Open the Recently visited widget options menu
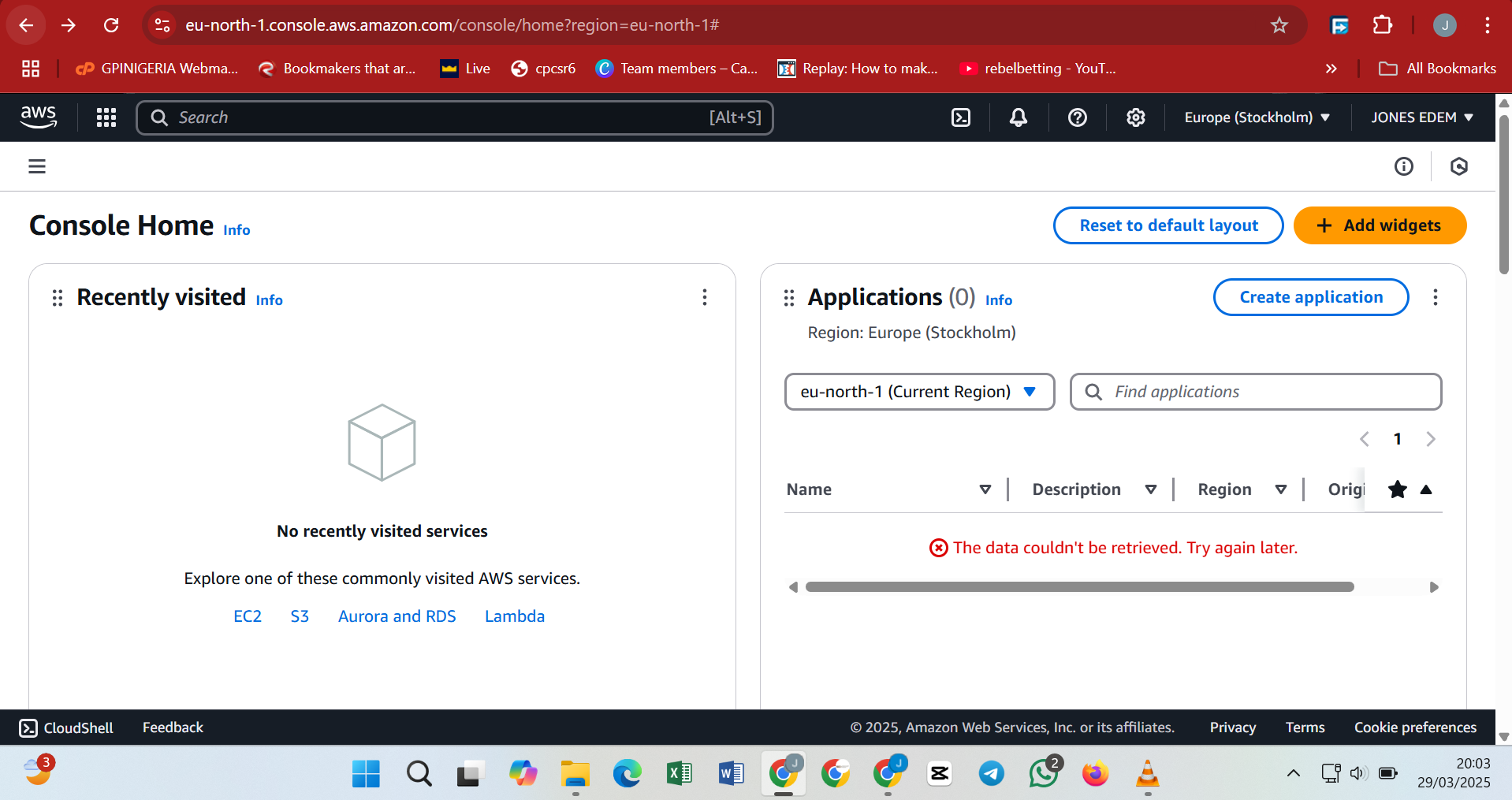Viewport: 1512px width, 800px height. pos(705,297)
